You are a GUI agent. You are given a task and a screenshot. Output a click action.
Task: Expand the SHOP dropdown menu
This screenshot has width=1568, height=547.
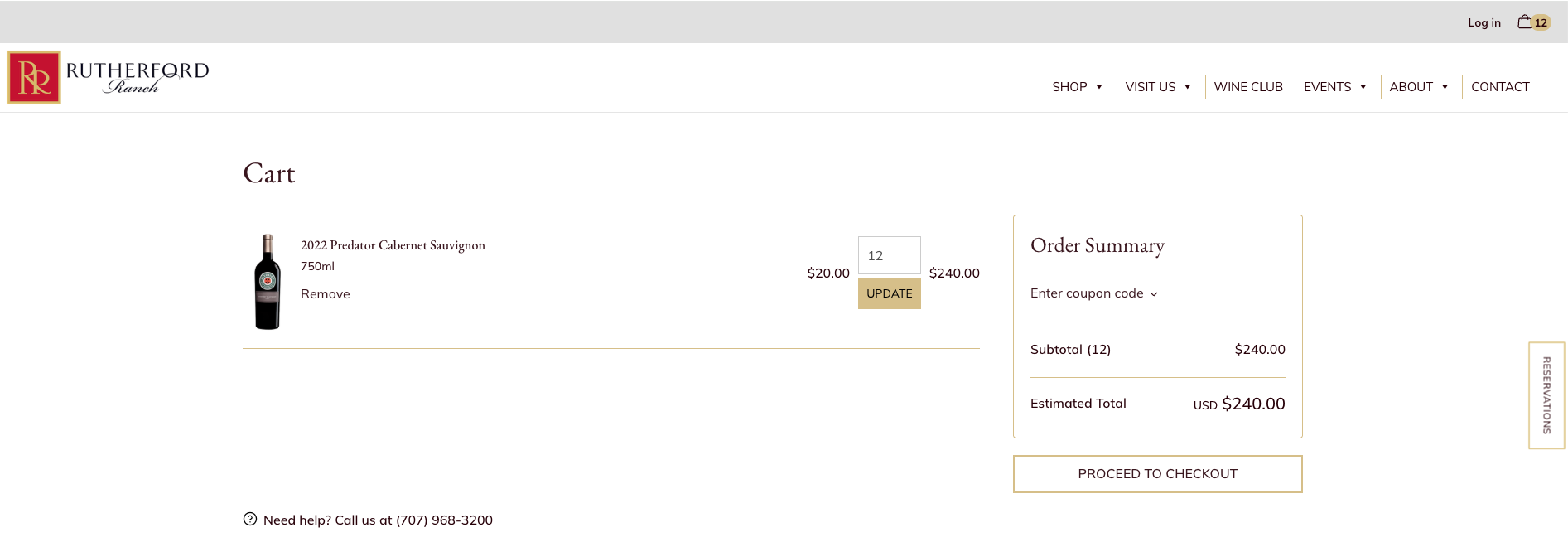click(1077, 87)
